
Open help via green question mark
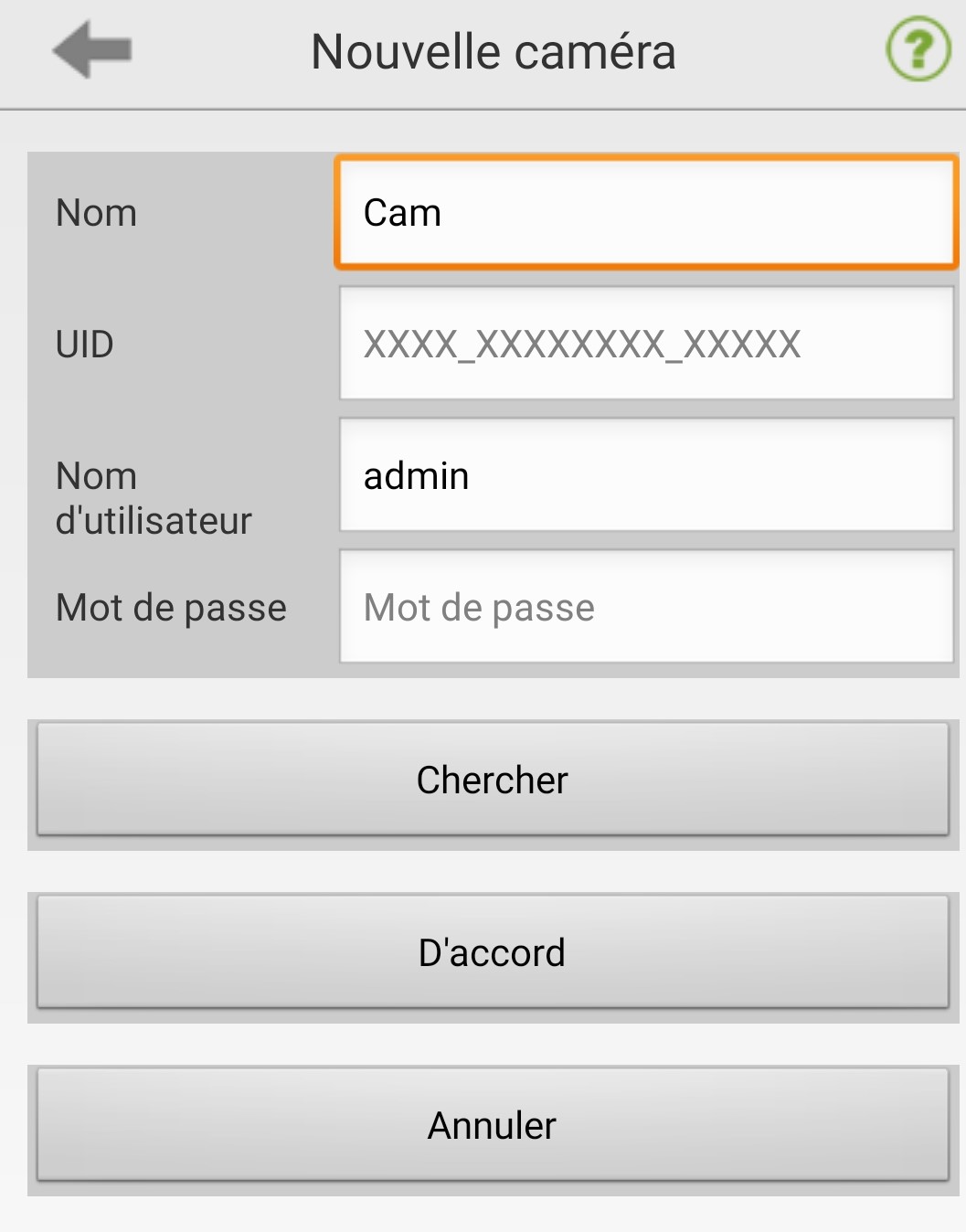[918, 49]
